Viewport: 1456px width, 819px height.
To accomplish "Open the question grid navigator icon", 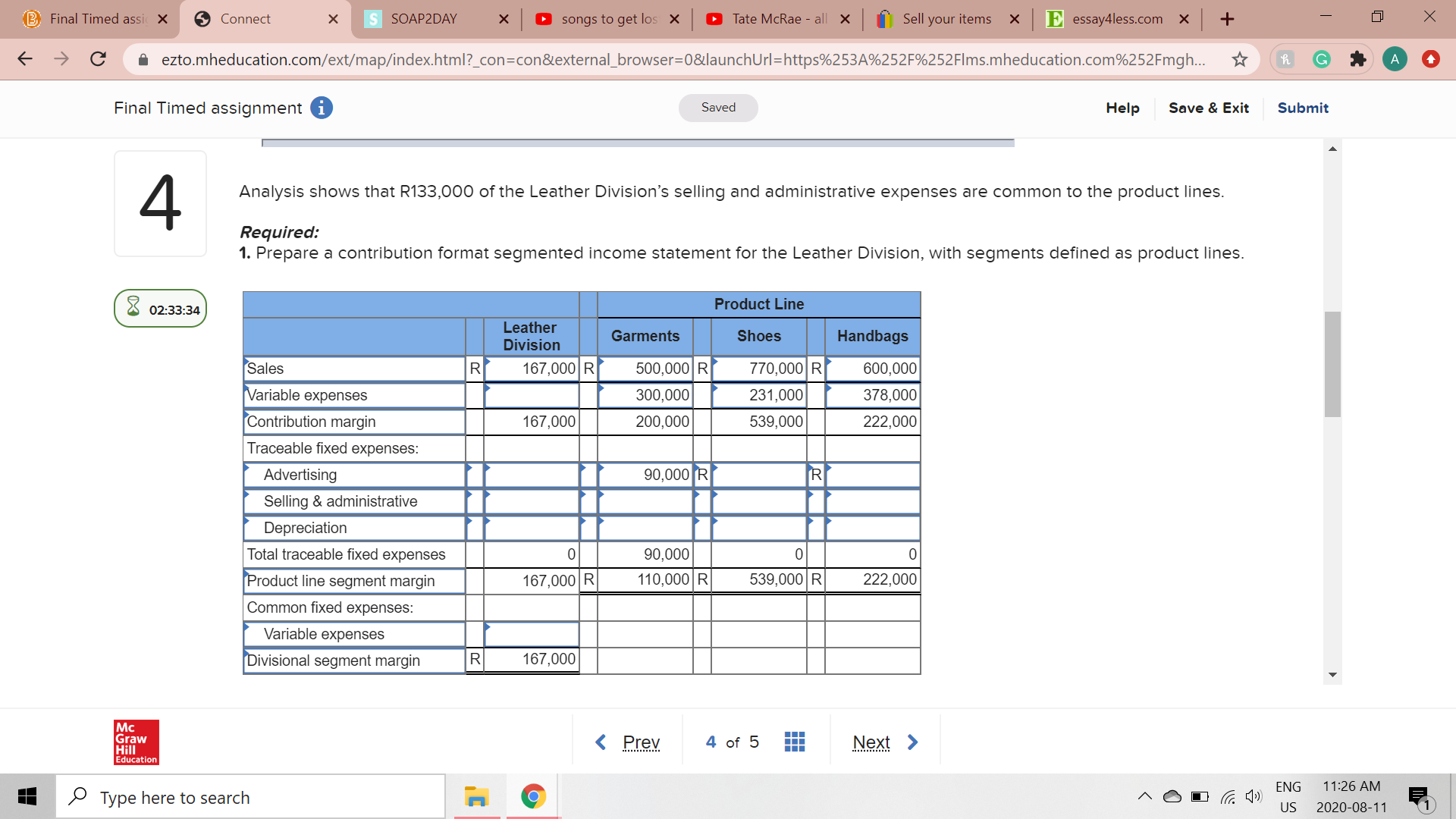I will click(794, 742).
